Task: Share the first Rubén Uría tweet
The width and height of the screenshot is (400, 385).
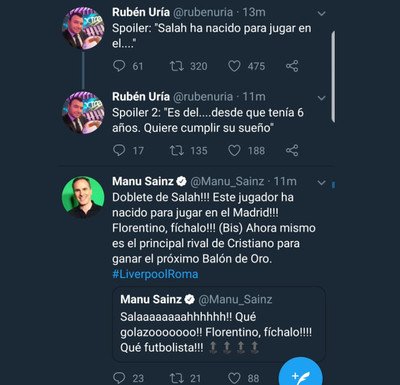Action: (292, 66)
